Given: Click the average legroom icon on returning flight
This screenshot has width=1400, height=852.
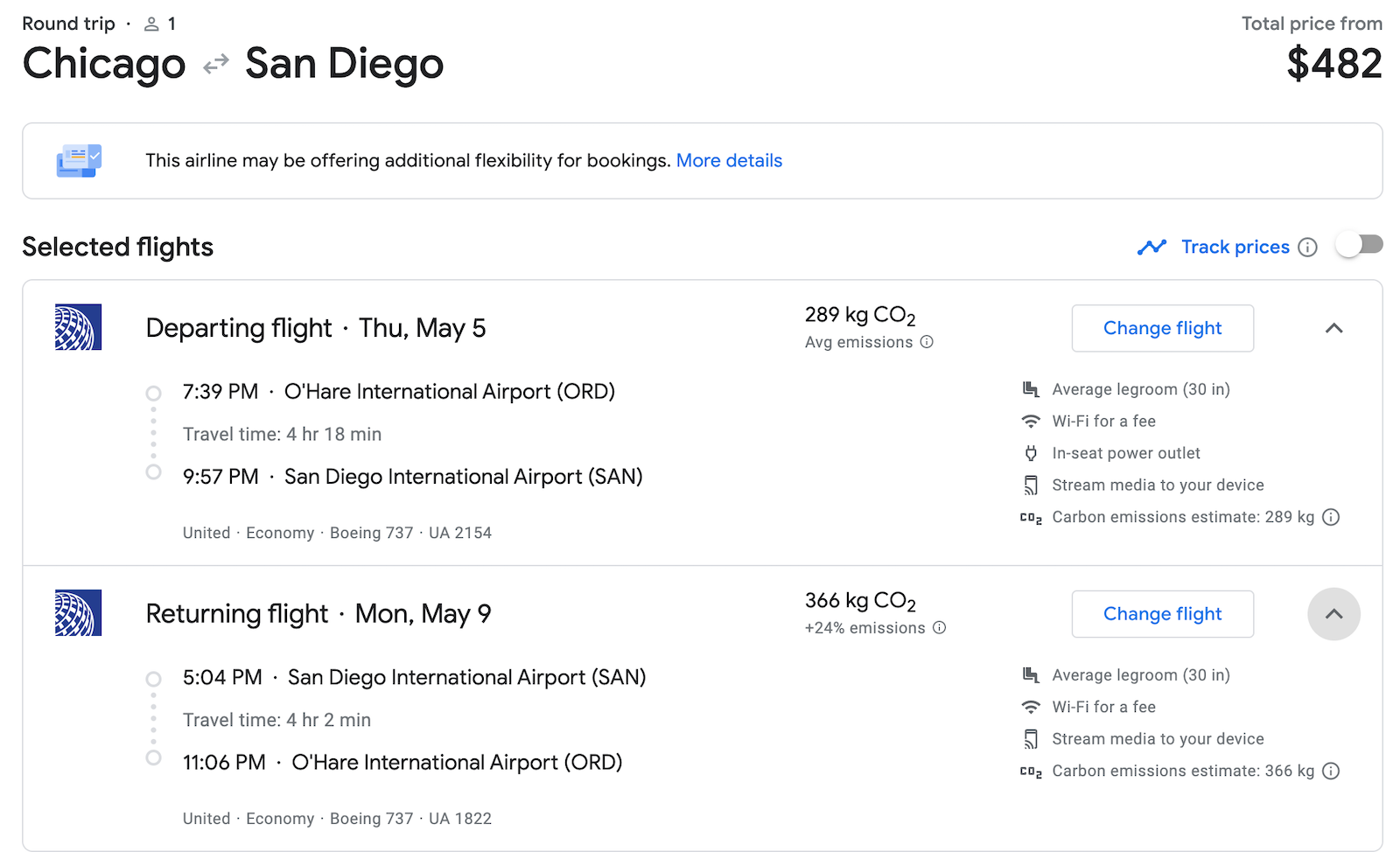Looking at the screenshot, I should 1030,674.
